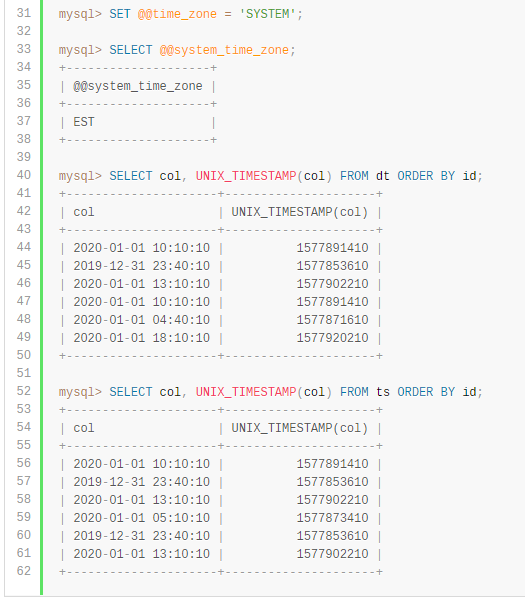This screenshot has width=525, height=608.
Task: Click table name ts in query
Action: point(383,392)
